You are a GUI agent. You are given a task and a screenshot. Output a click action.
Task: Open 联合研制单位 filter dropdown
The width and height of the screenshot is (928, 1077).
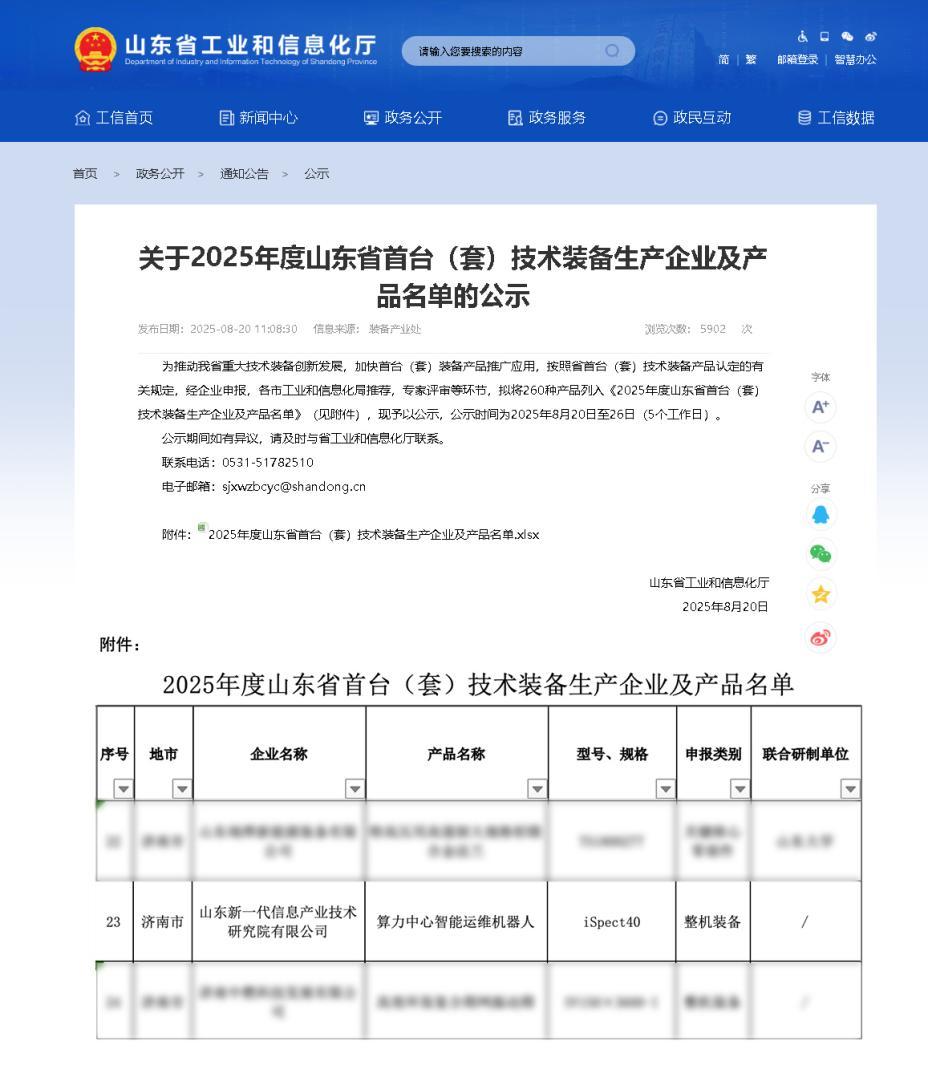(x=850, y=789)
